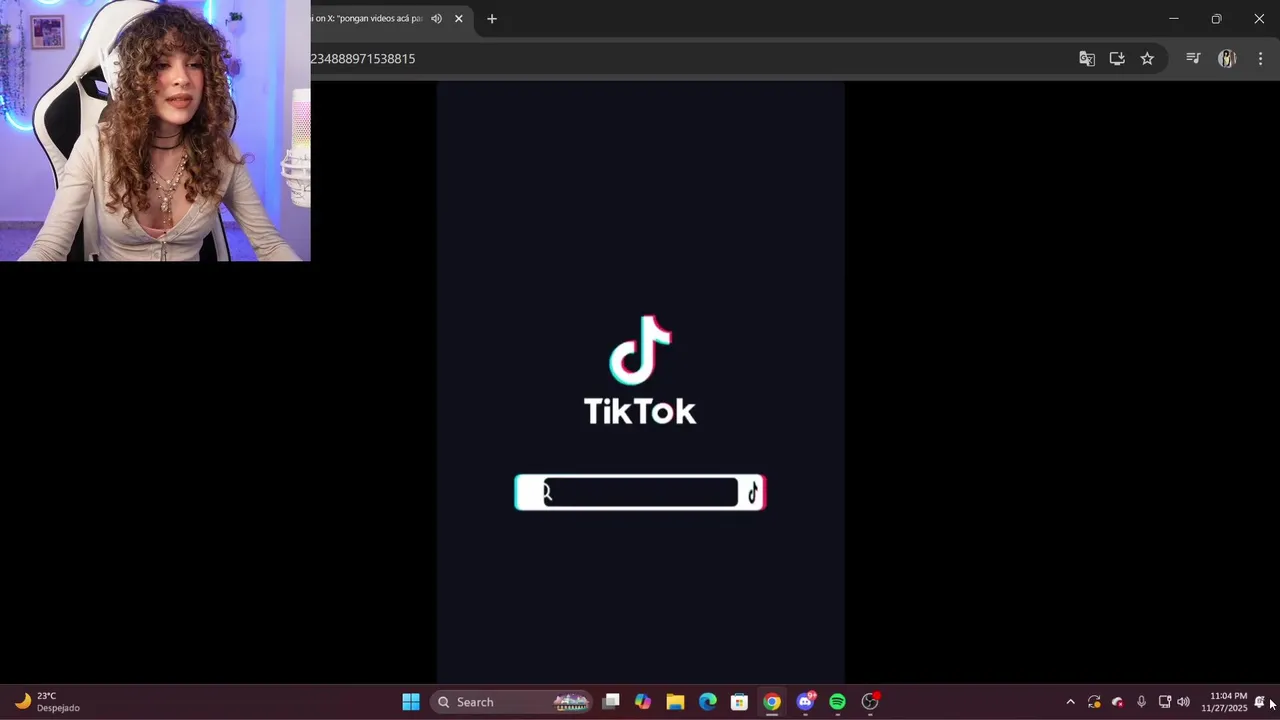The image size is (1280, 720).
Task: Open Chrome's three-dot menu
Action: pyautogui.click(x=1260, y=59)
